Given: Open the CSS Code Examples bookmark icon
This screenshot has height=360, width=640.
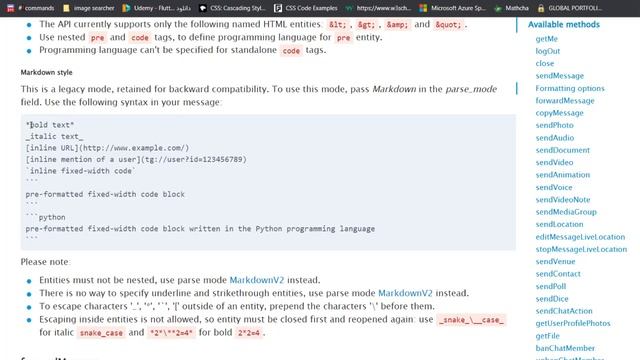Looking at the screenshot, I should 278,8.
